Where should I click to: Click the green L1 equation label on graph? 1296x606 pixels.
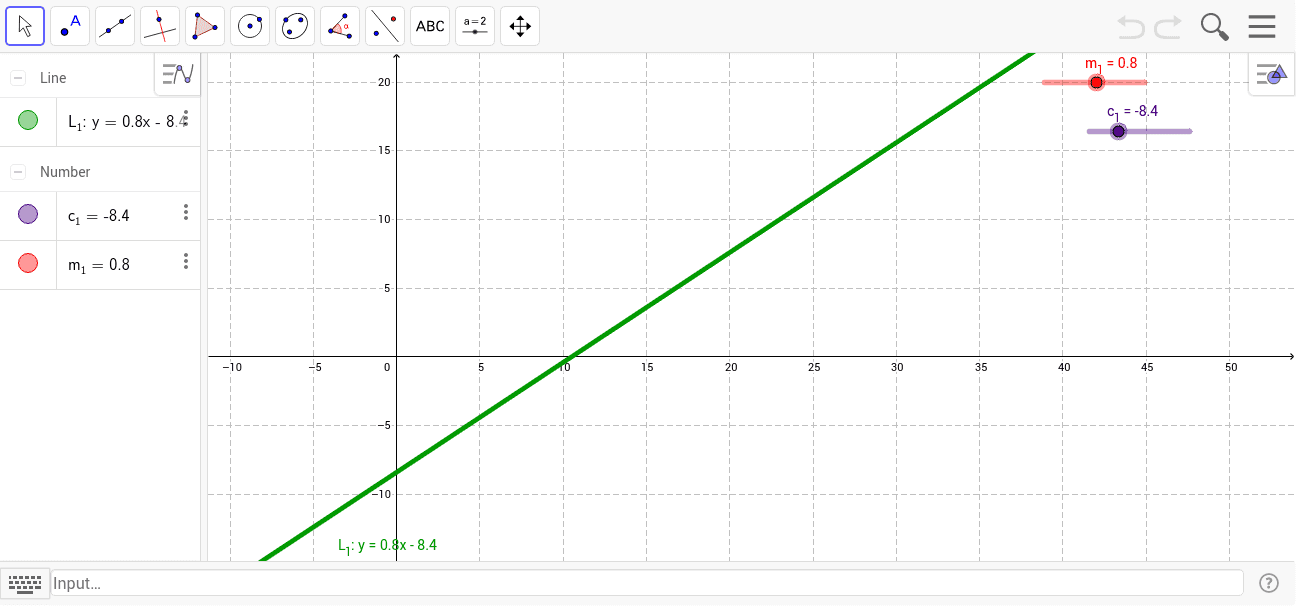pyautogui.click(x=388, y=546)
